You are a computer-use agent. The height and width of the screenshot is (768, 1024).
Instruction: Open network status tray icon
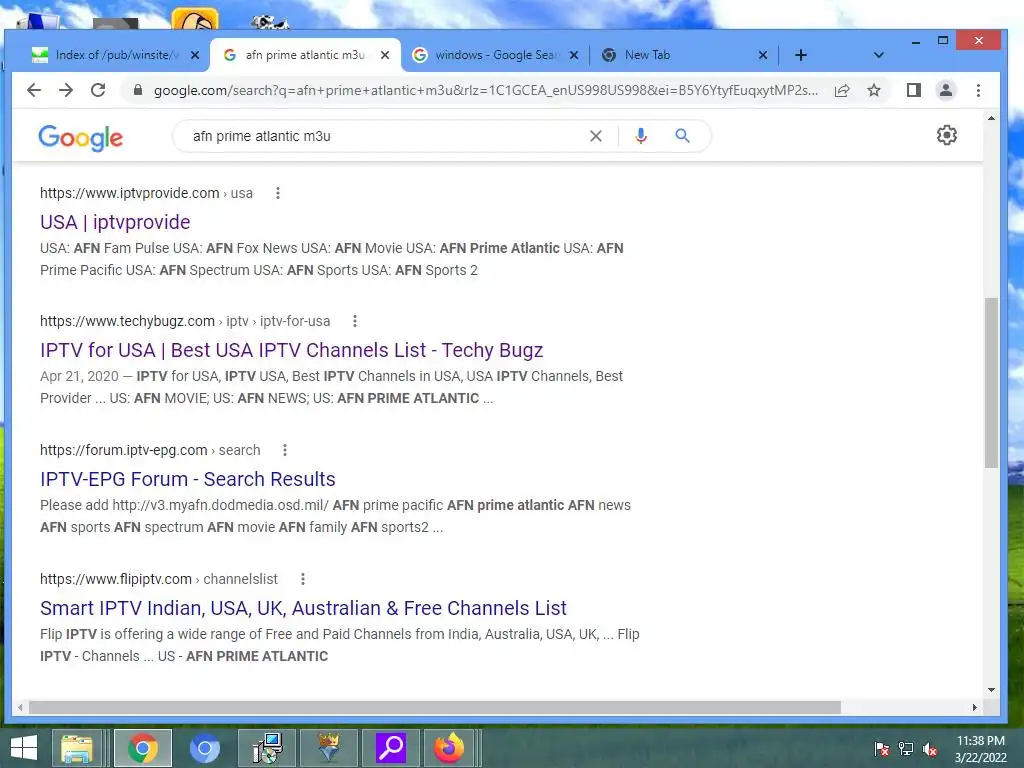pyautogui.click(x=906, y=749)
